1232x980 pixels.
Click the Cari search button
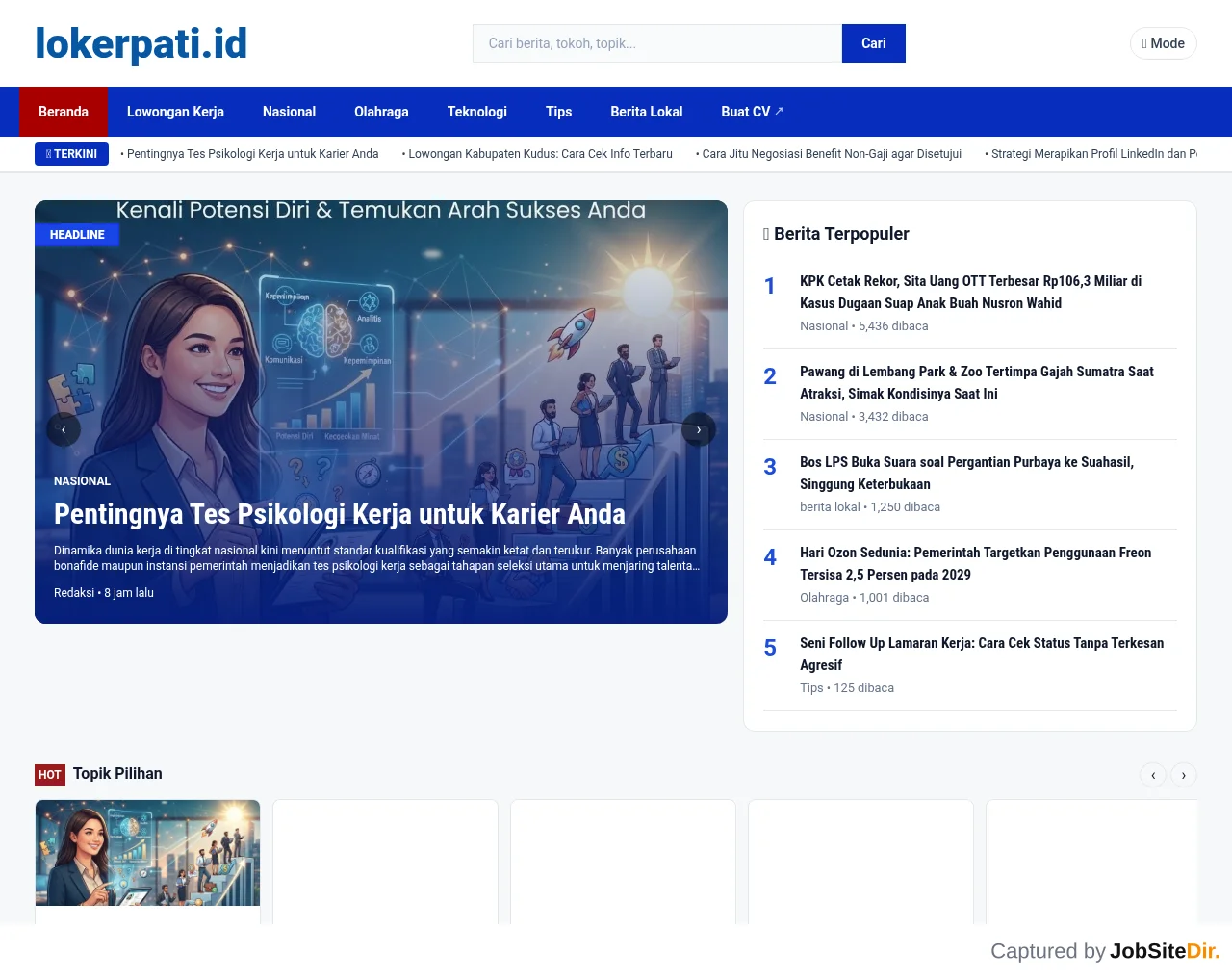tap(874, 43)
